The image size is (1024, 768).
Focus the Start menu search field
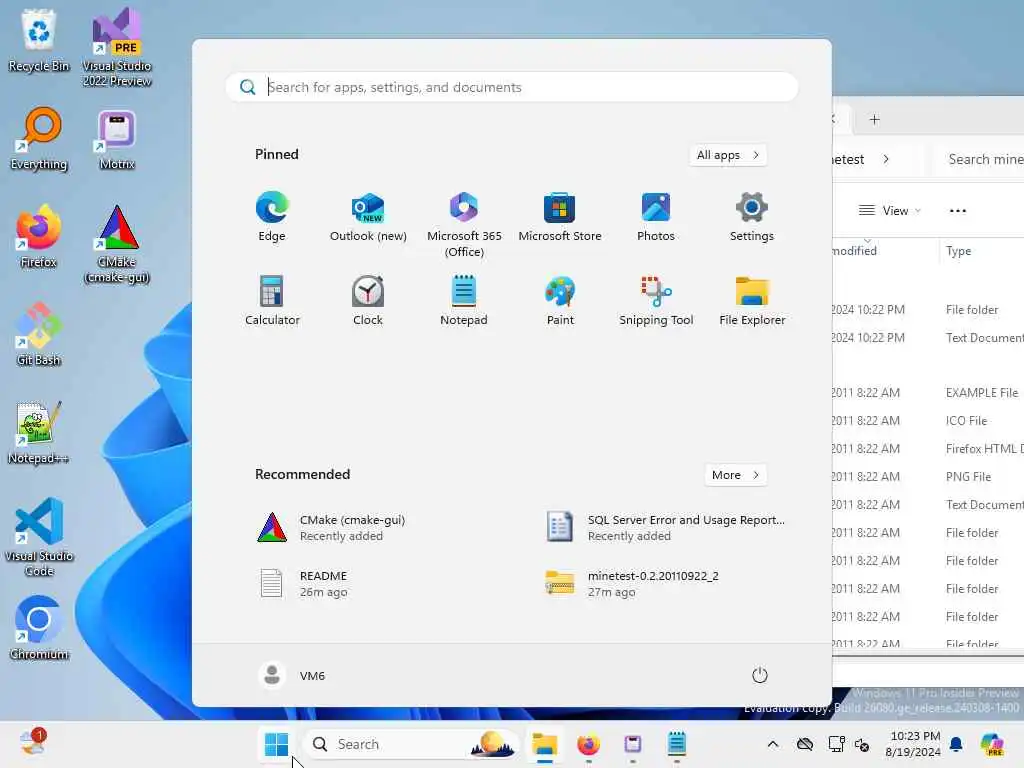[512, 87]
